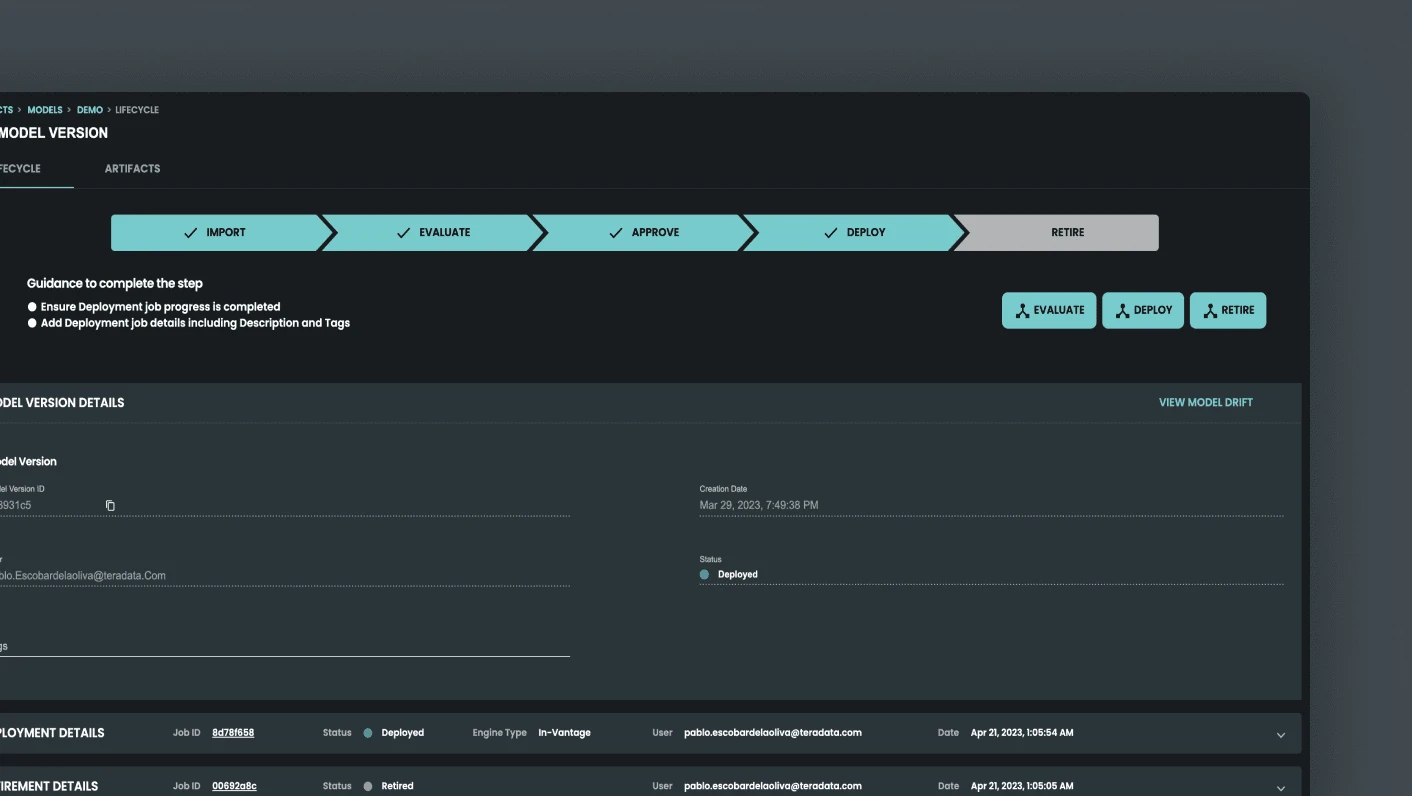Click the Evaluate step checkmark icon
The image size is (1412, 796).
pos(404,232)
